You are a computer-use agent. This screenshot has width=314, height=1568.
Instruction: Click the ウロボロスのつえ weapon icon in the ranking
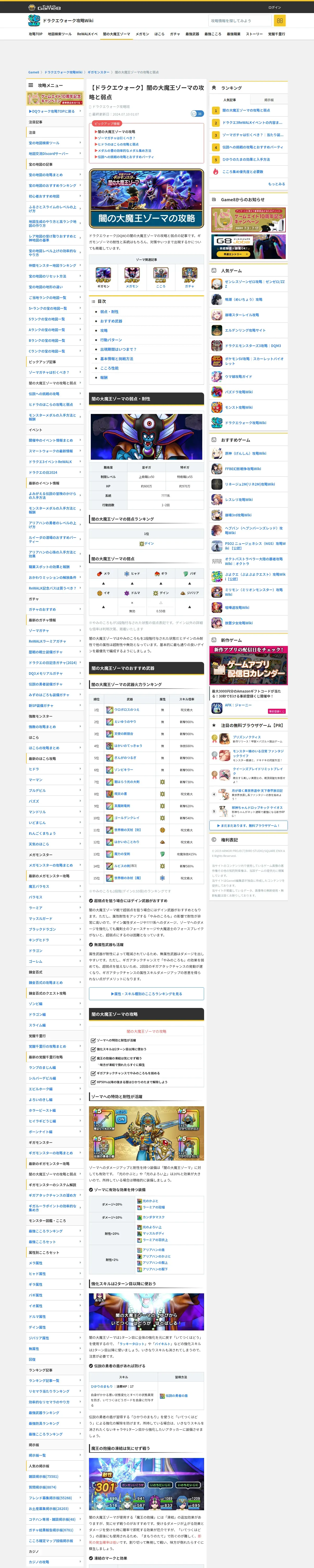coord(110,710)
